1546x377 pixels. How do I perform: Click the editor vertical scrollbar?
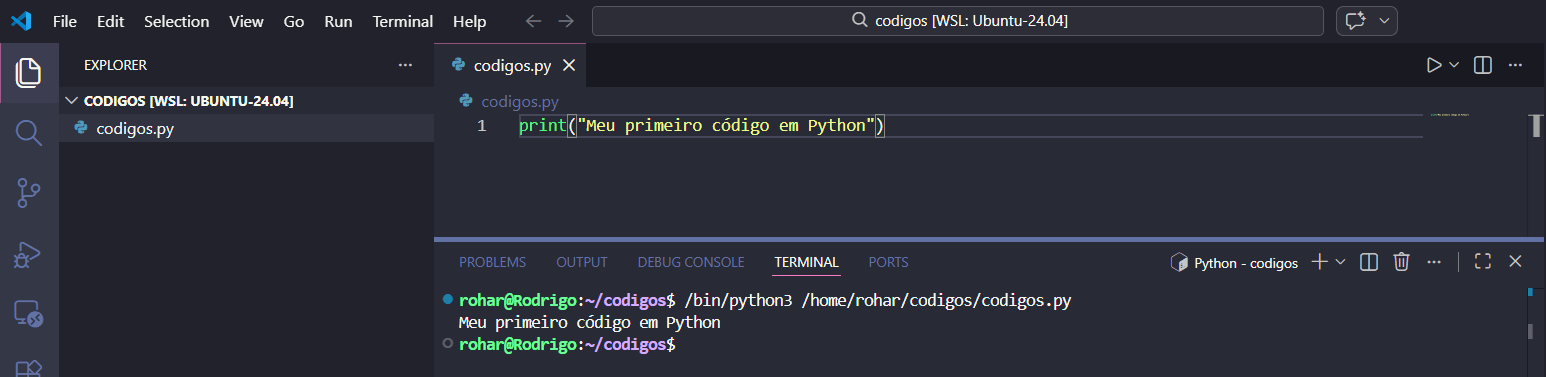tap(1537, 126)
